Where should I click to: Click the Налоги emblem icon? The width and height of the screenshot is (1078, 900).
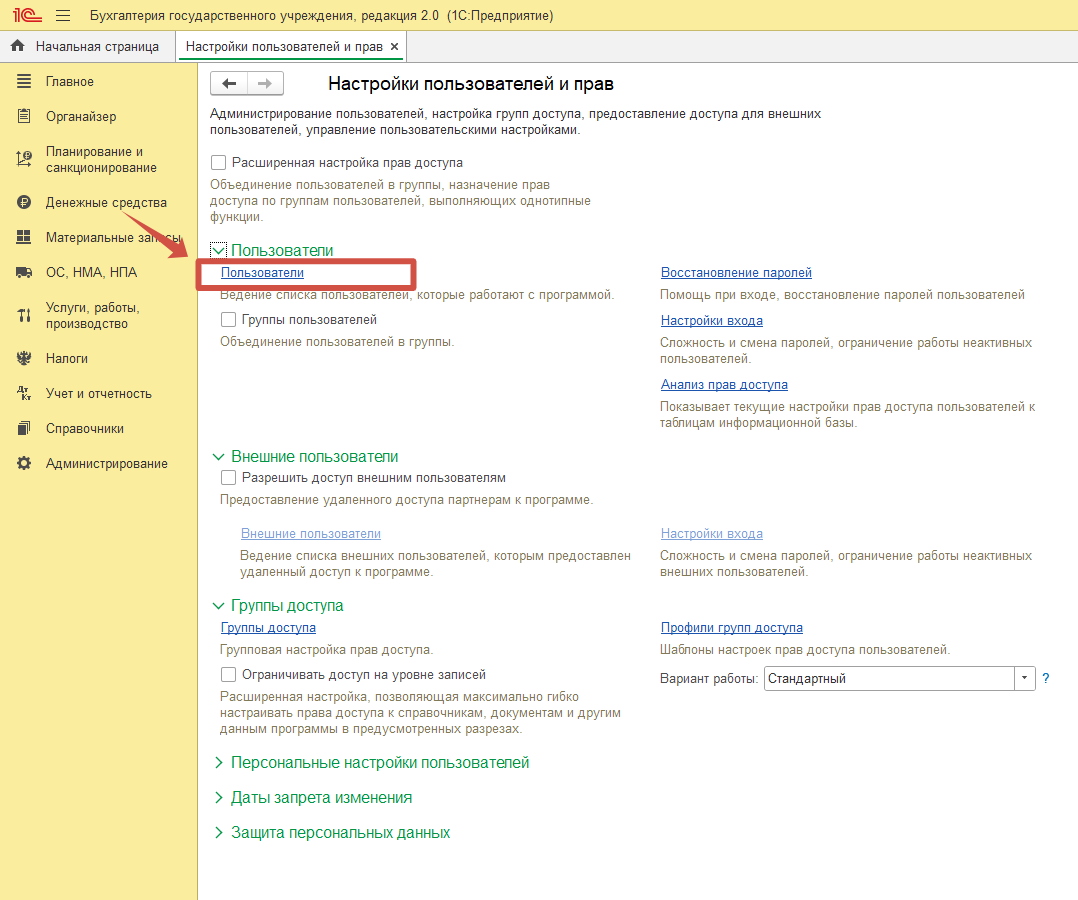[x=24, y=358]
